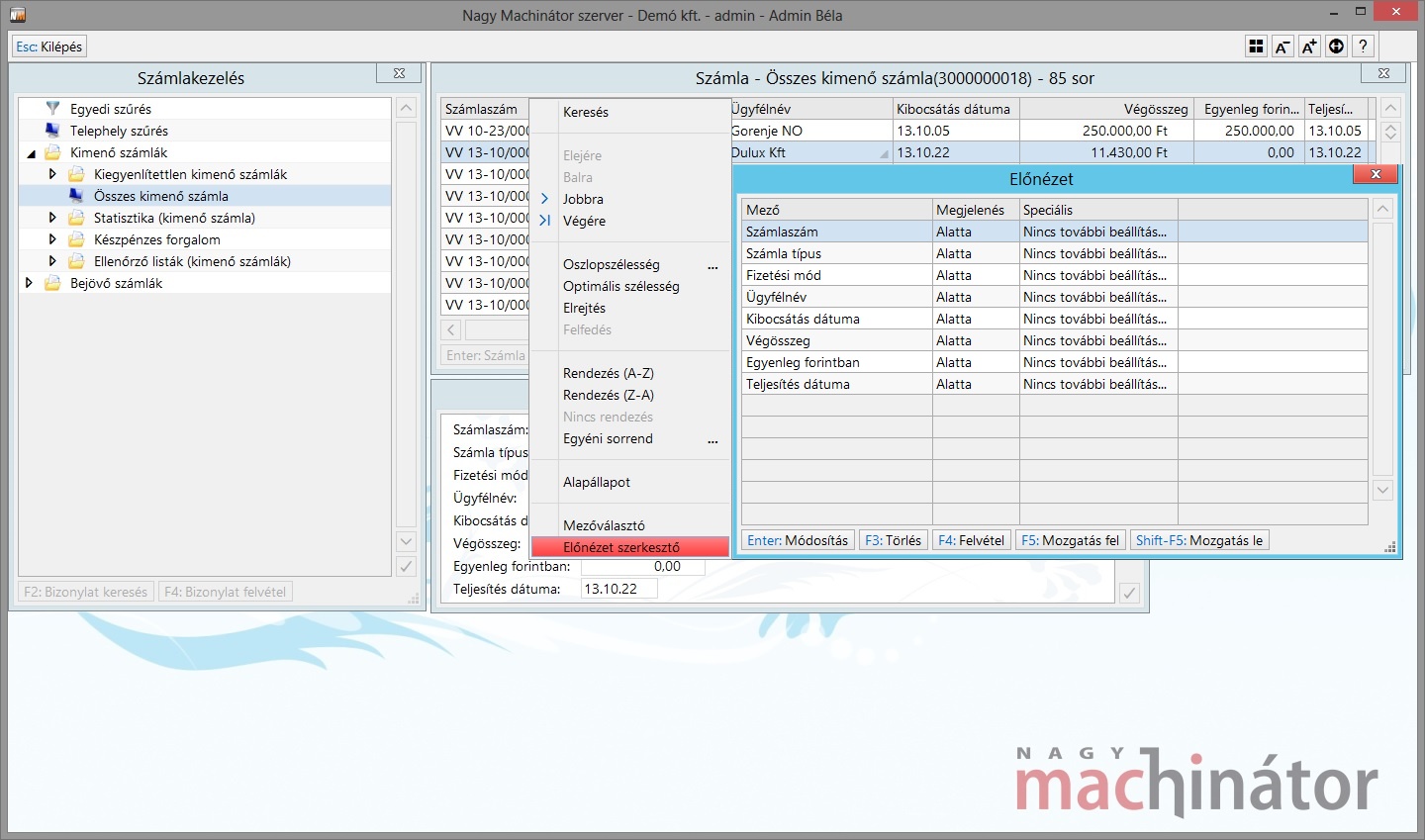Expand Ellenőrző listák (kimenő számlák) node
The image size is (1425, 840).
(x=52, y=261)
